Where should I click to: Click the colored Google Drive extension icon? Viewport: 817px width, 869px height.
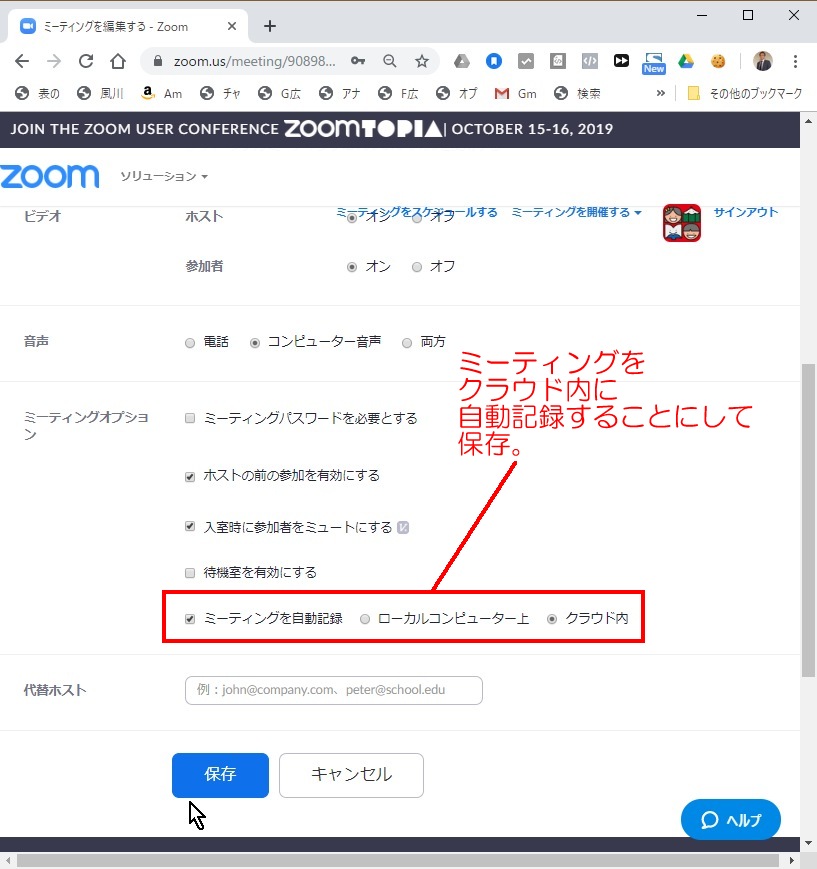[x=686, y=61]
